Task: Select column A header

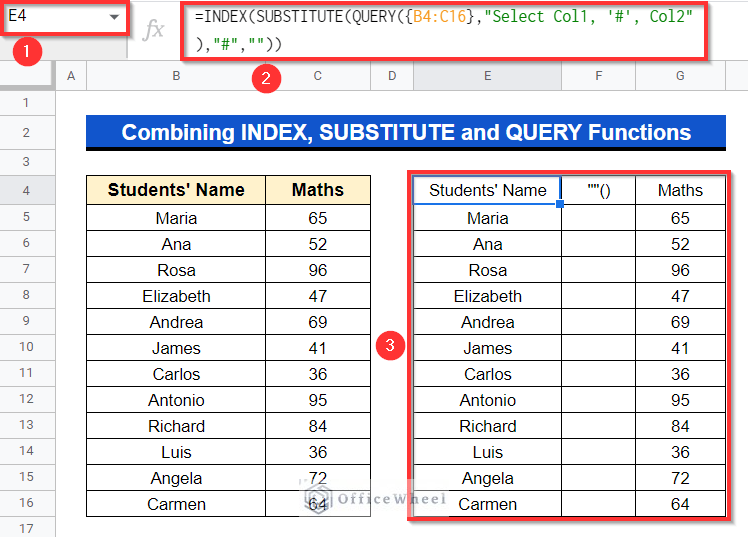Action: coord(71,76)
